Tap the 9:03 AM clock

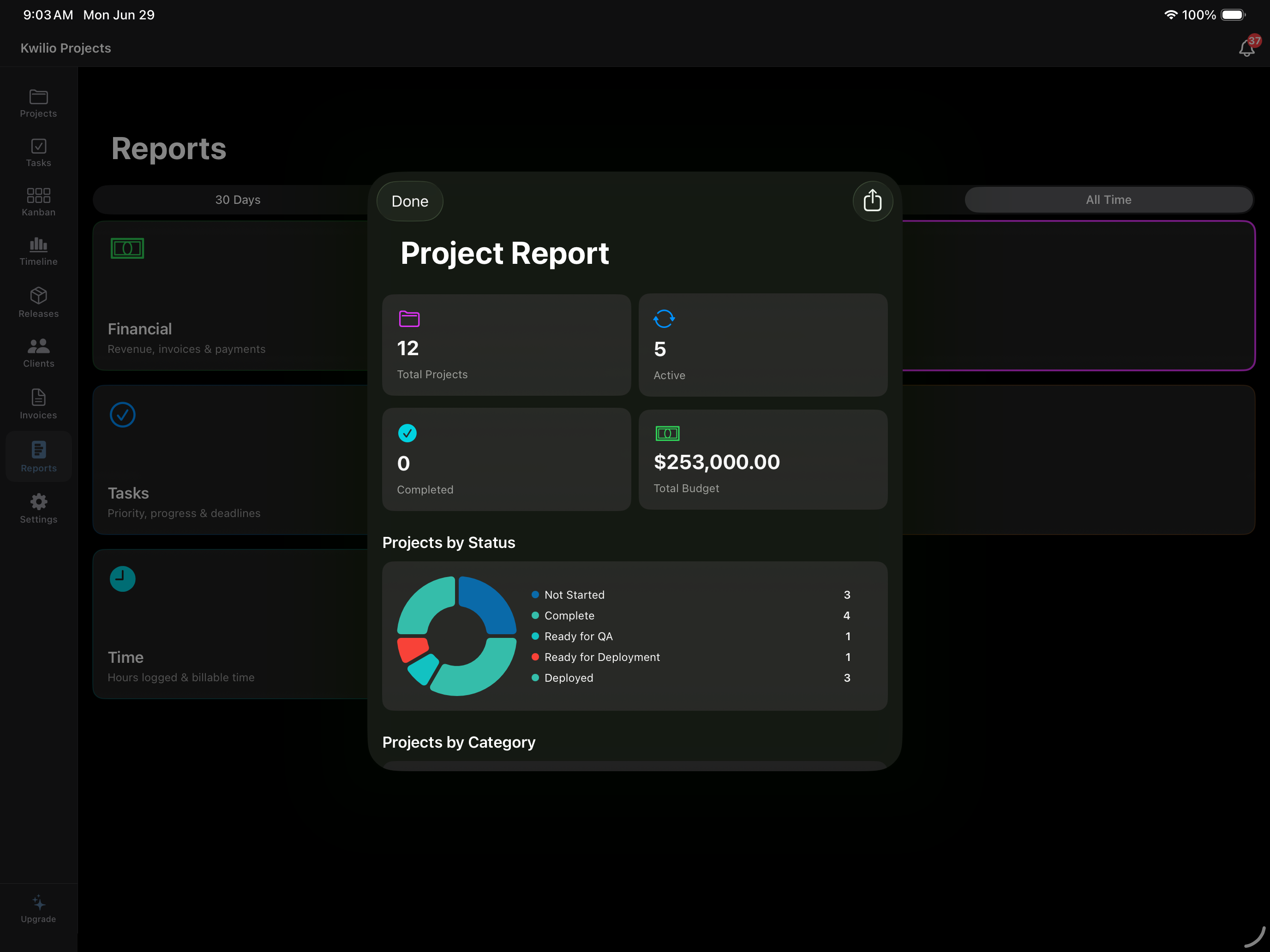[48, 15]
